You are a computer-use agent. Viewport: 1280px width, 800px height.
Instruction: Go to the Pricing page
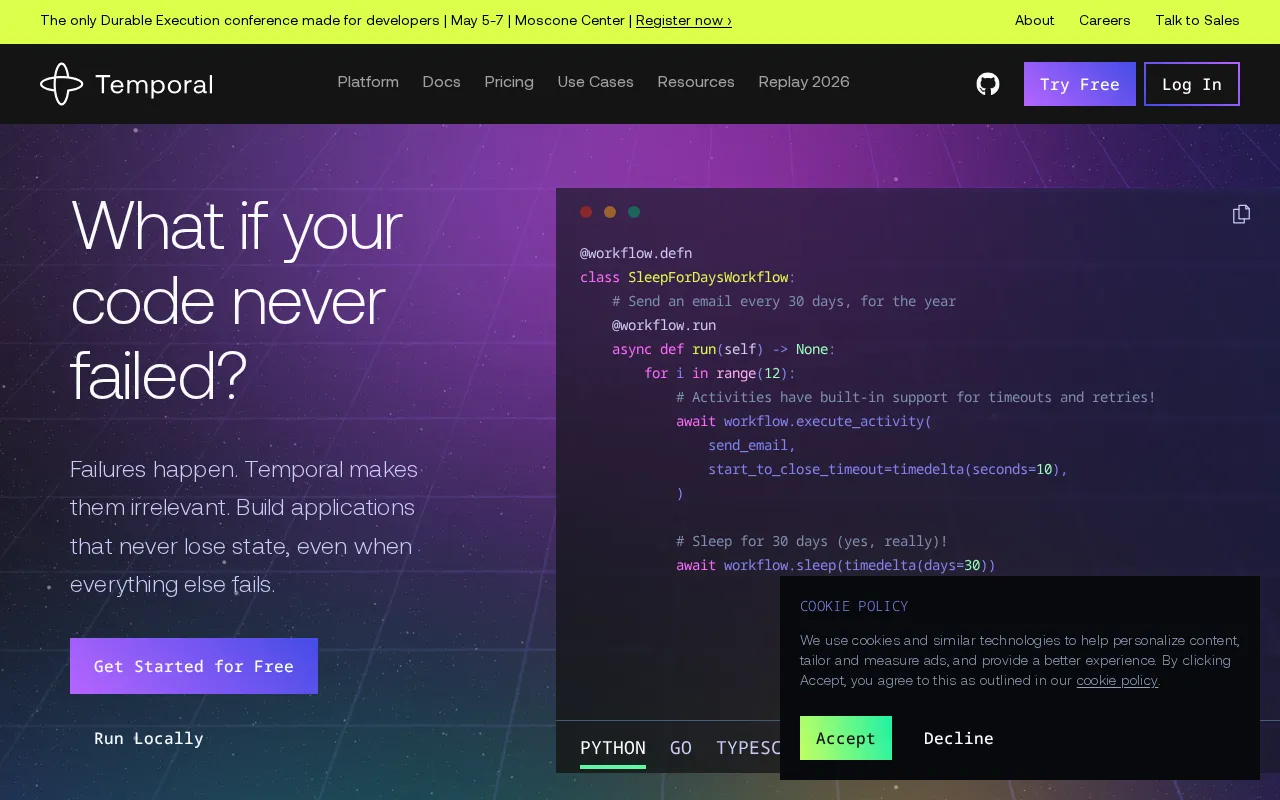[x=509, y=82]
